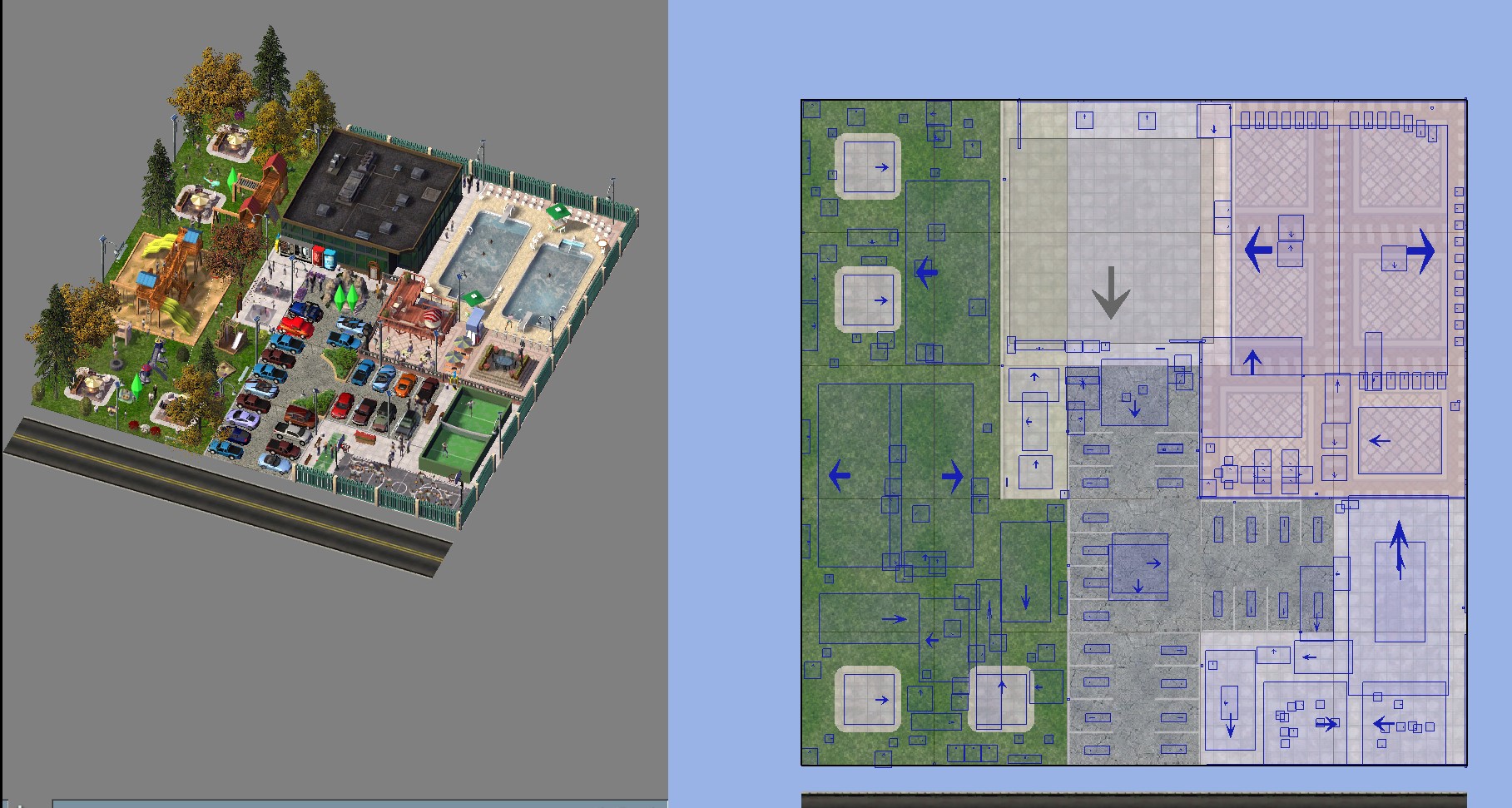Image resolution: width=1512 pixels, height=808 pixels.
Task: Click the bold right arrow on the right pool paving
Action: [x=1420, y=250]
